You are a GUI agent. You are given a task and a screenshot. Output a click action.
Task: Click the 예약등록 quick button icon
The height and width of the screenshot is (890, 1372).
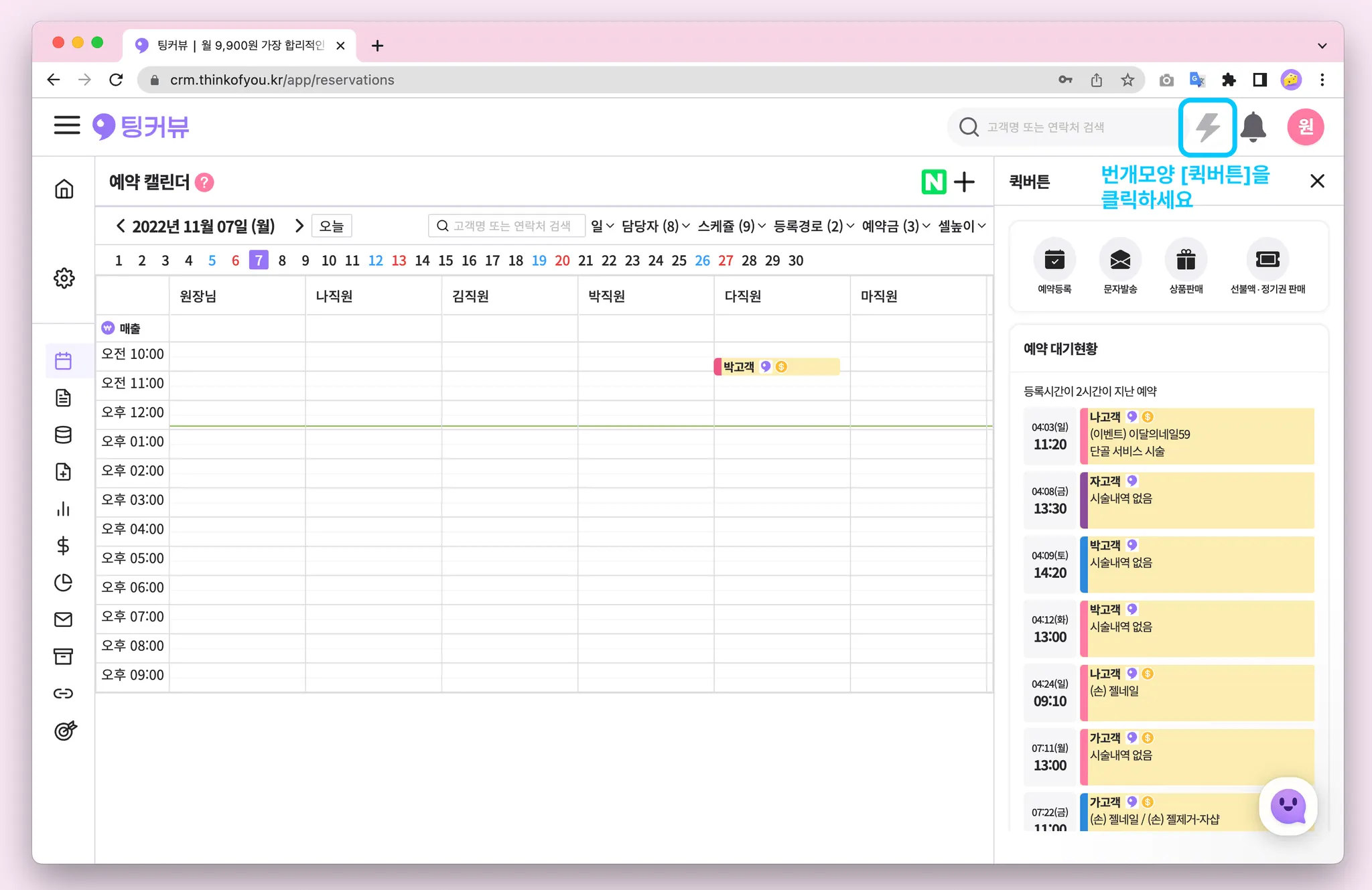tap(1054, 260)
